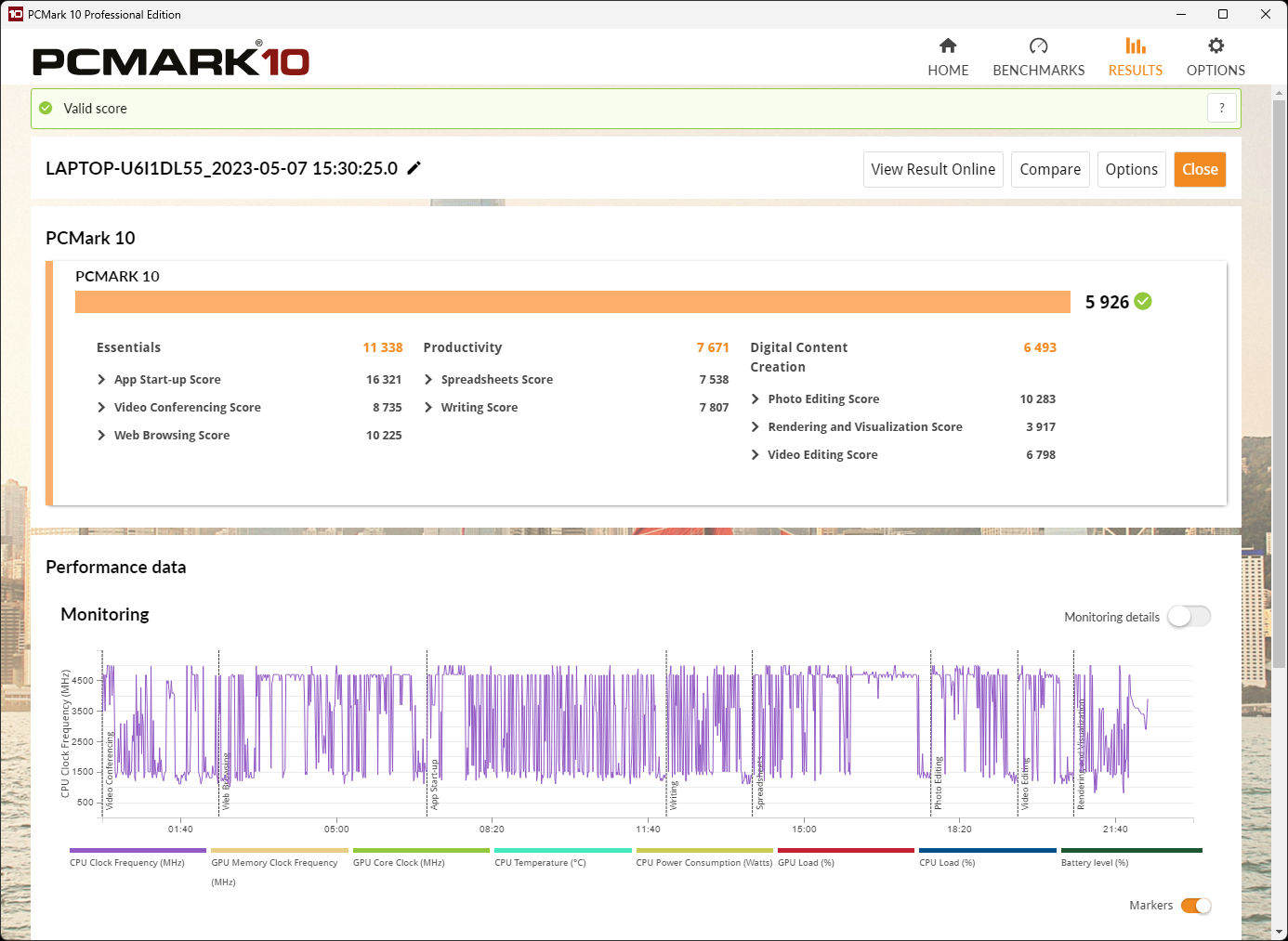Click the Writing marker in chart
This screenshot has width=1288, height=941.
(674, 795)
